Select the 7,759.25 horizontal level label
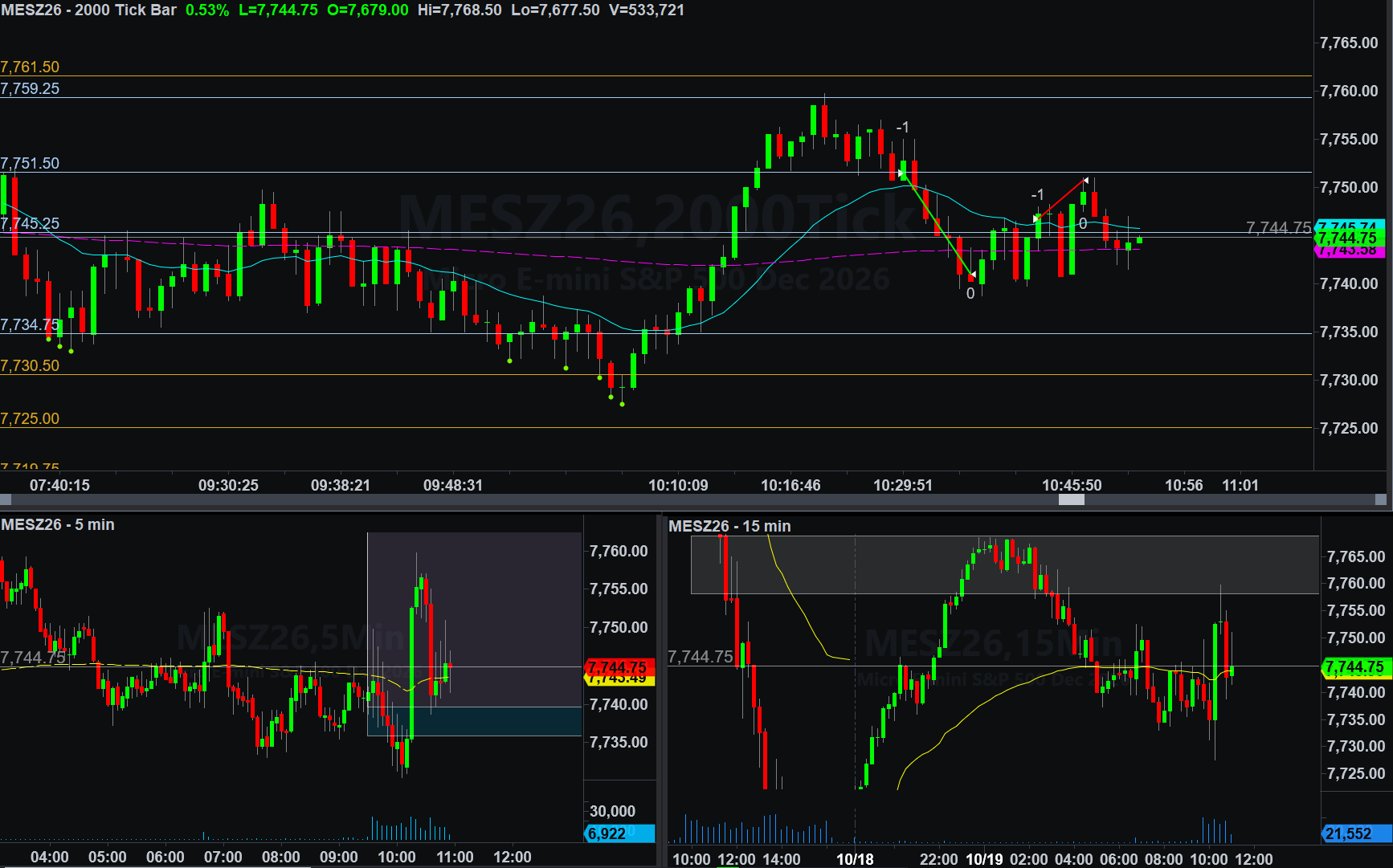 (x=30, y=88)
